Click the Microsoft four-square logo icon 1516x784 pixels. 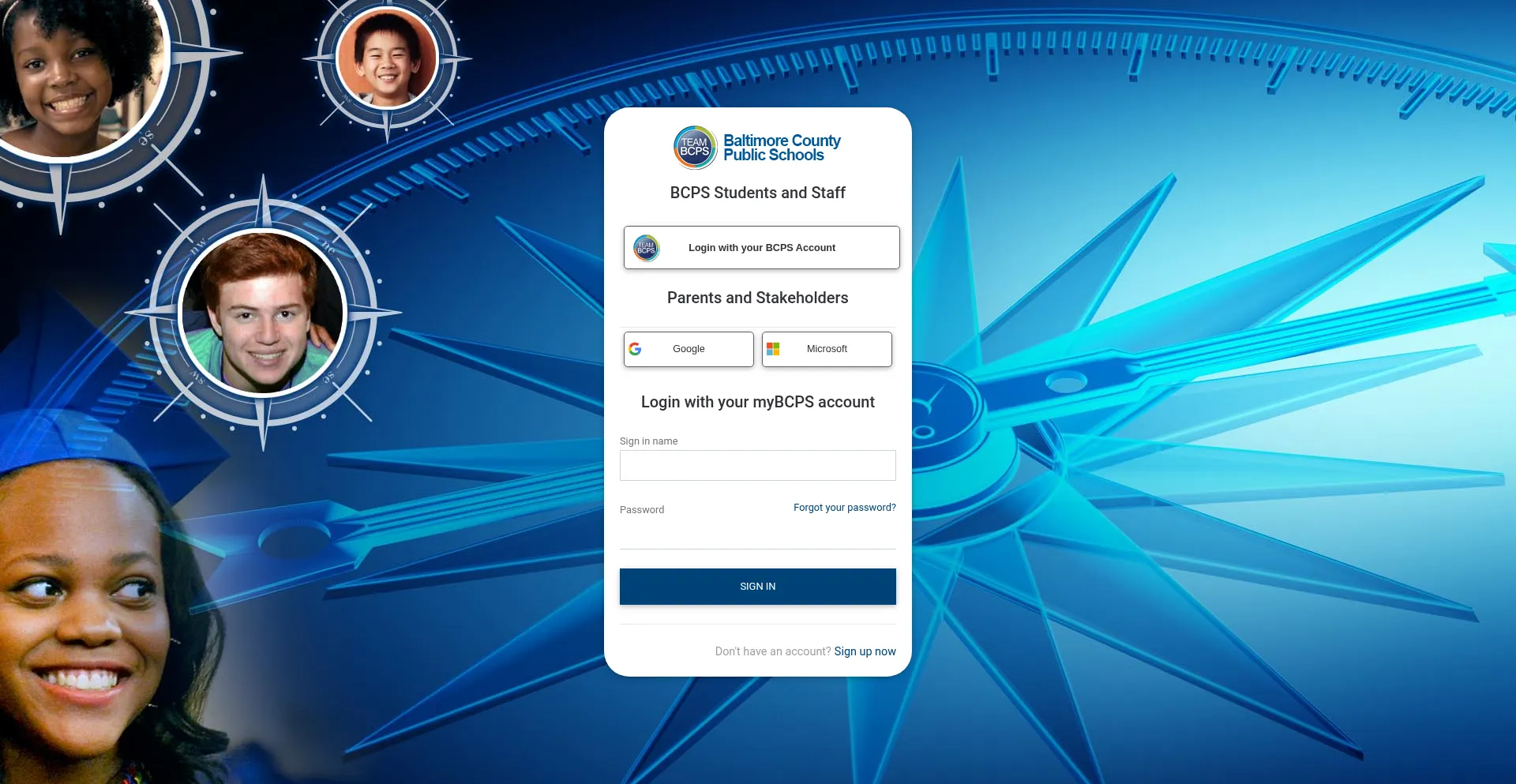pyautogui.click(x=773, y=349)
